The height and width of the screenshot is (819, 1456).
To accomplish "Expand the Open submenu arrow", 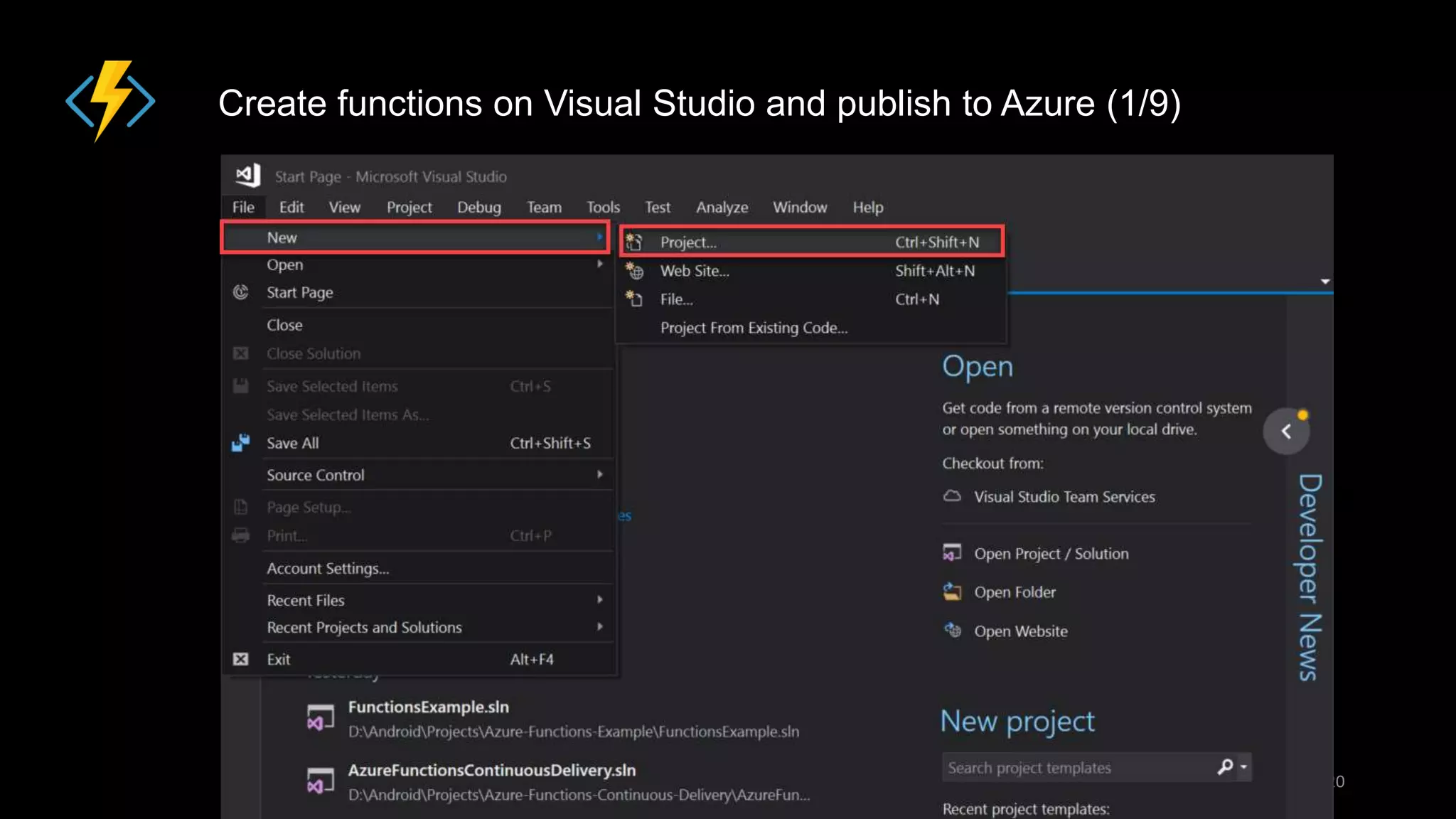I will 600,264.
